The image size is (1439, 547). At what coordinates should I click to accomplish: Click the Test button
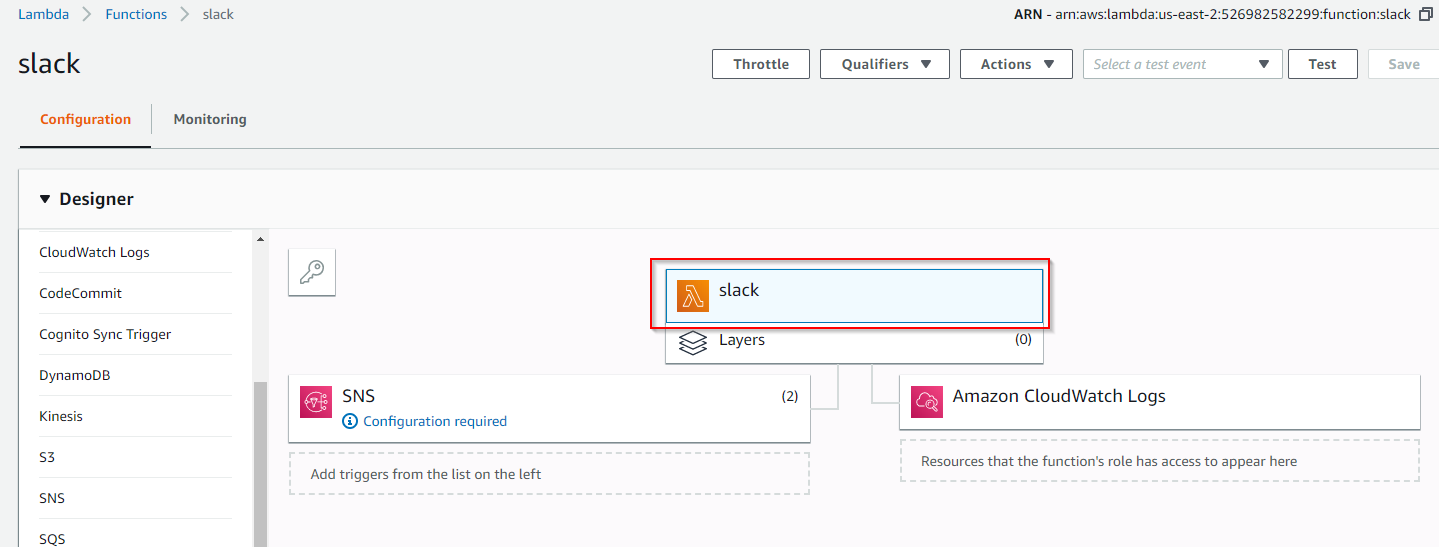tap(1322, 64)
